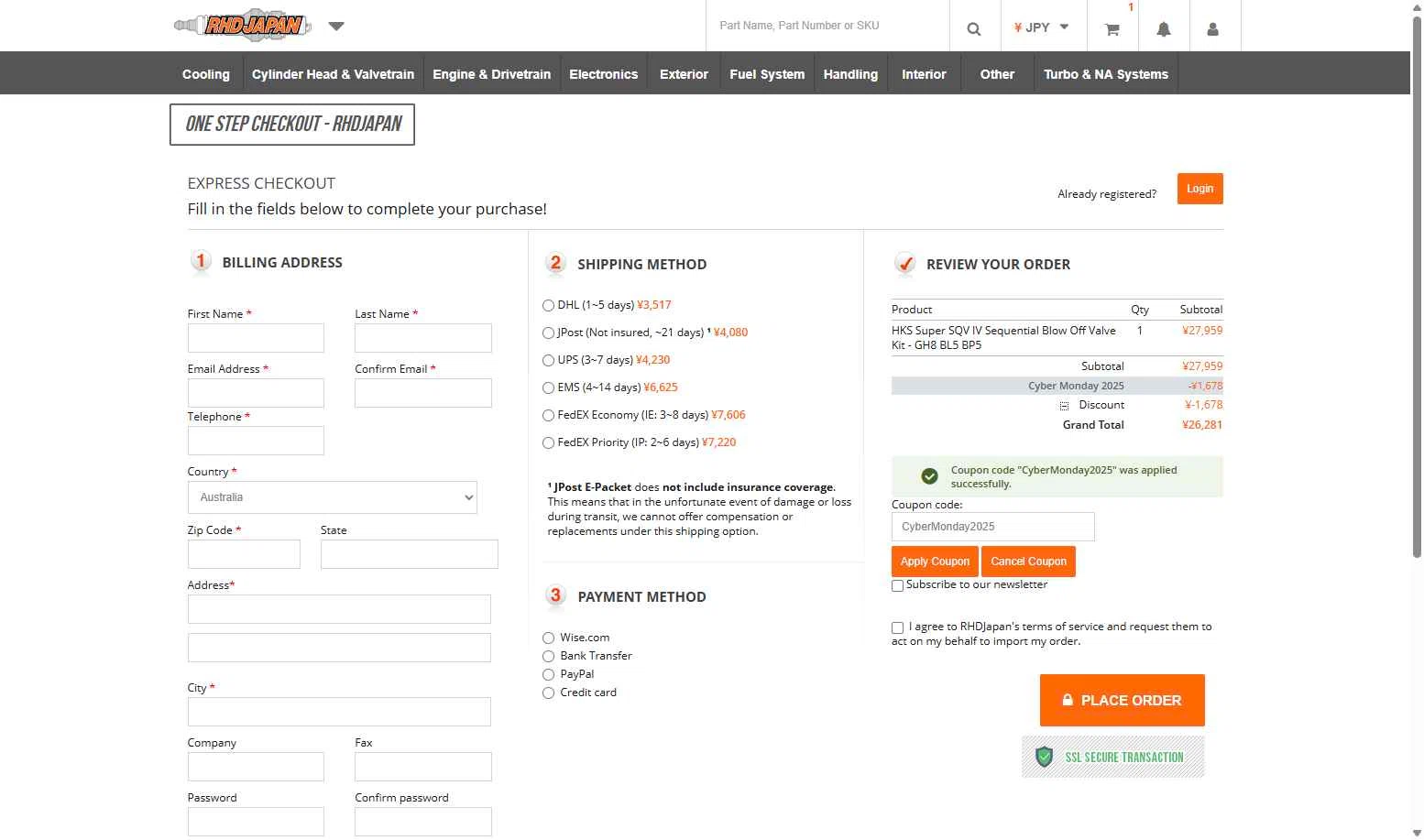The width and height of the screenshot is (1424, 840).
Task: Open the Electronics menu
Action: (603, 74)
